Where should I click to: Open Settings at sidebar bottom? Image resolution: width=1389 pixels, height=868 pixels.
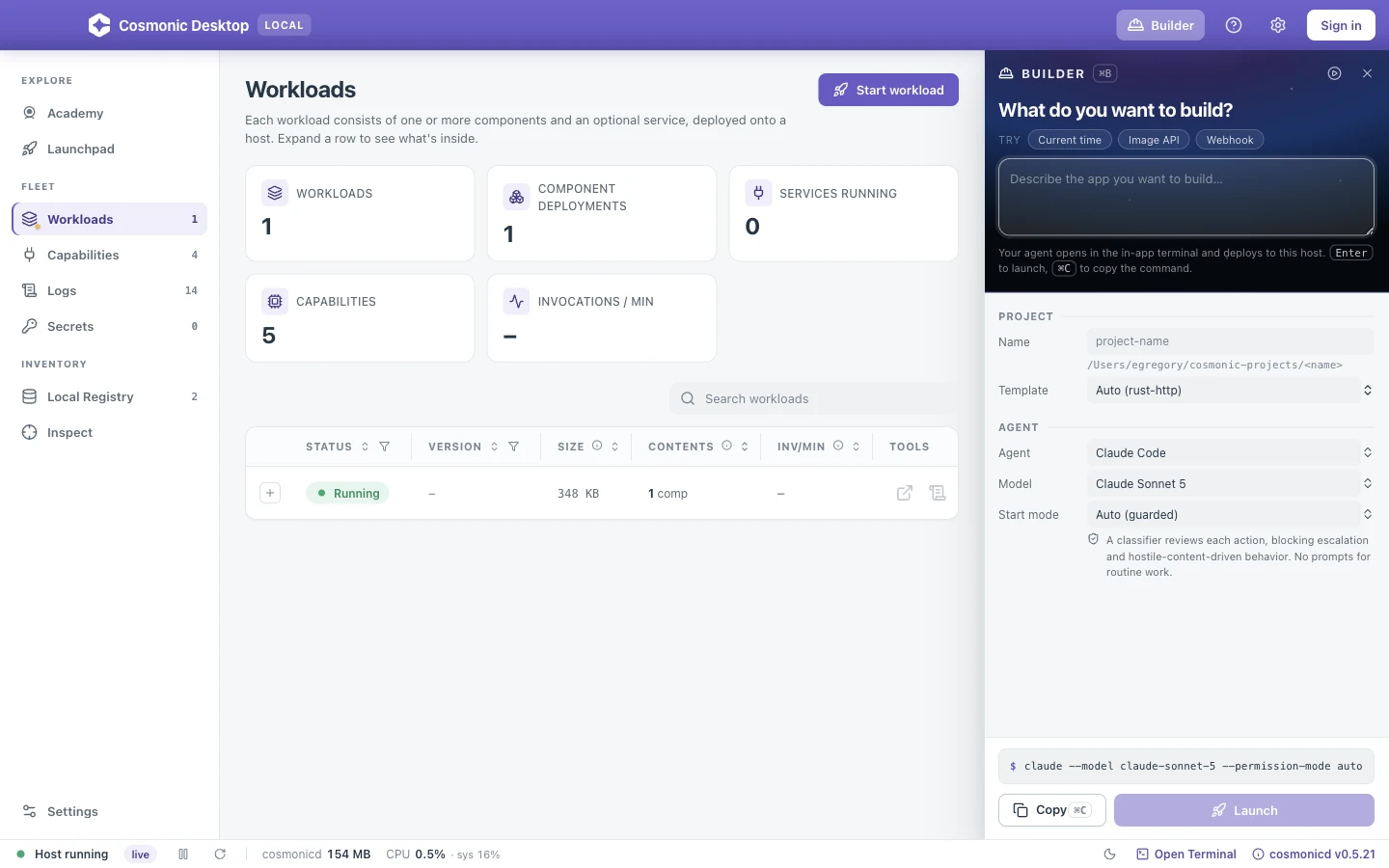pos(110,811)
